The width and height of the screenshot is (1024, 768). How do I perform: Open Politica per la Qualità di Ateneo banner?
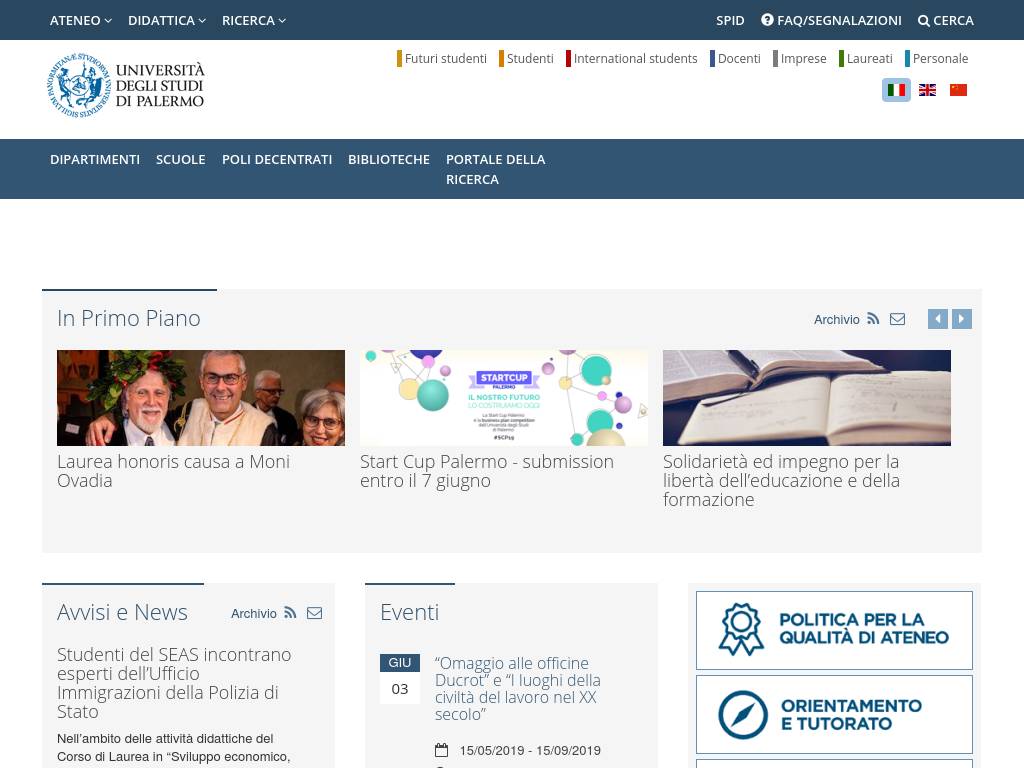(834, 630)
